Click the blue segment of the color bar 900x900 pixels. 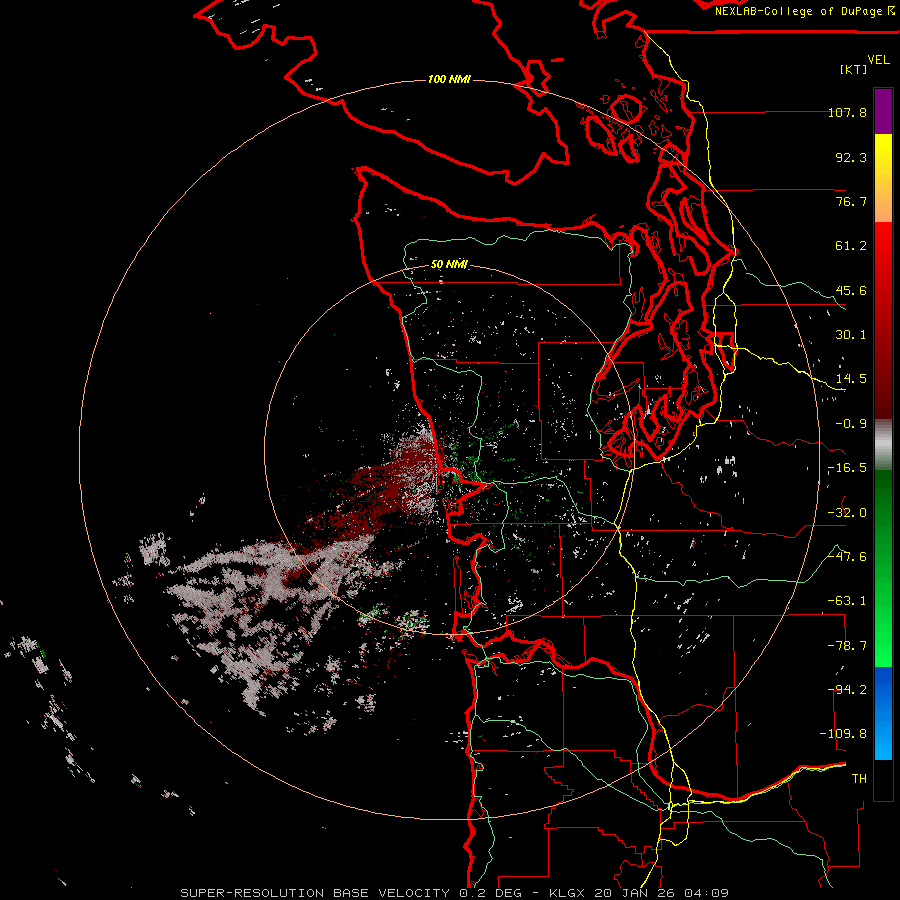pos(883,713)
